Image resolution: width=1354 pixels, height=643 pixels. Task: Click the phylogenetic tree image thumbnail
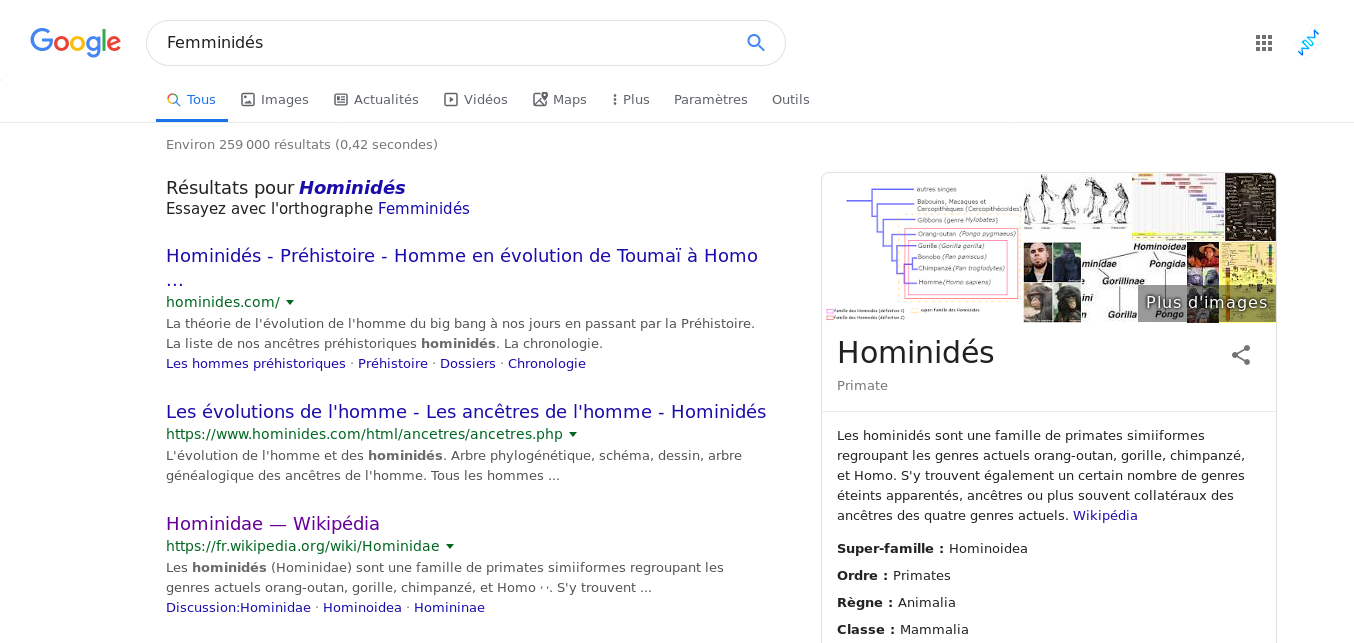921,248
